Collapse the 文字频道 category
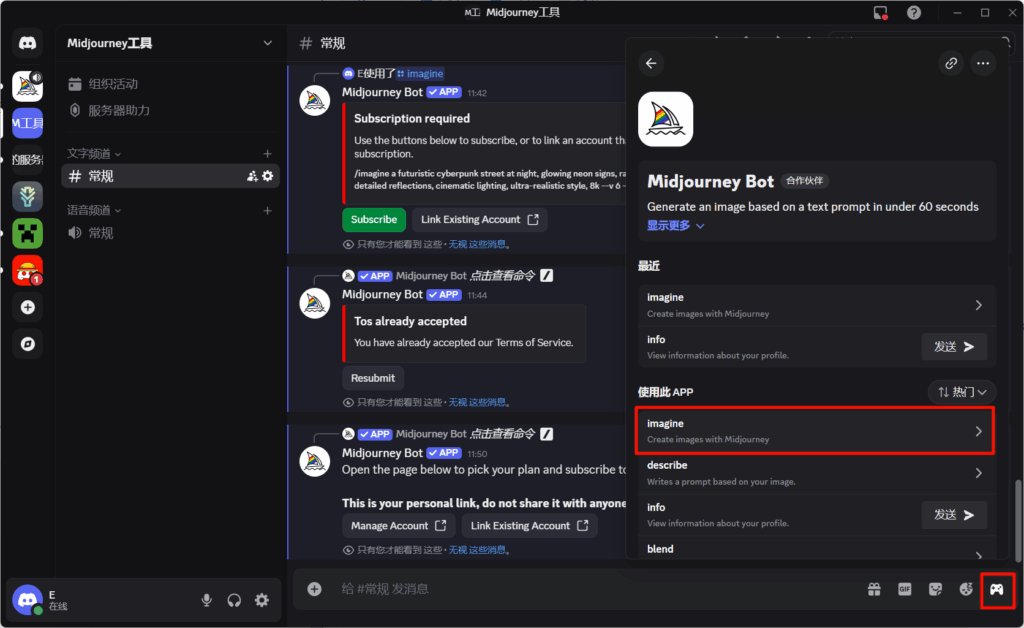Viewport: 1024px width, 628px height. click(93, 153)
